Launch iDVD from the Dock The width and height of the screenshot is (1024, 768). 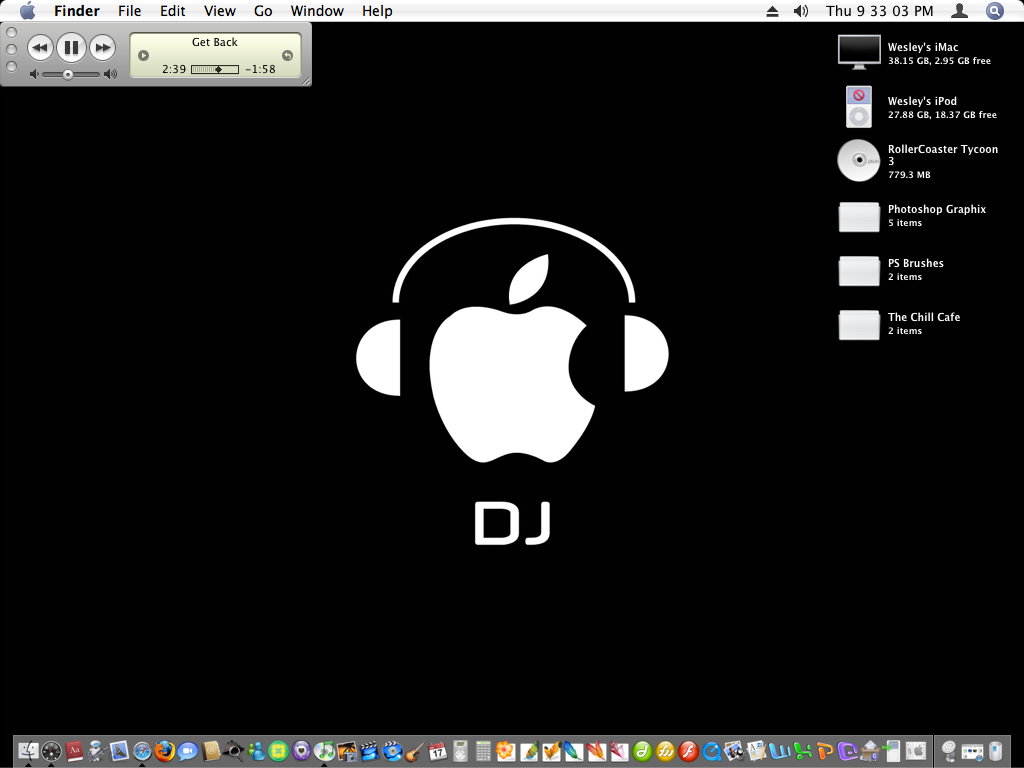point(392,751)
